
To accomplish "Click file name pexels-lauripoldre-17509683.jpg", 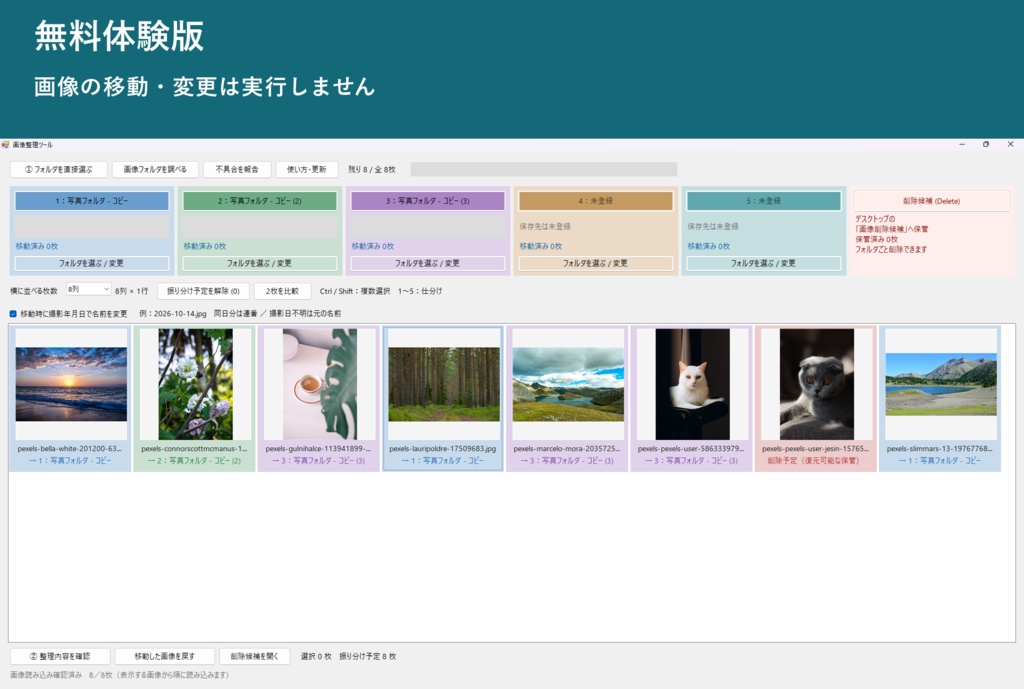I will point(443,449).
